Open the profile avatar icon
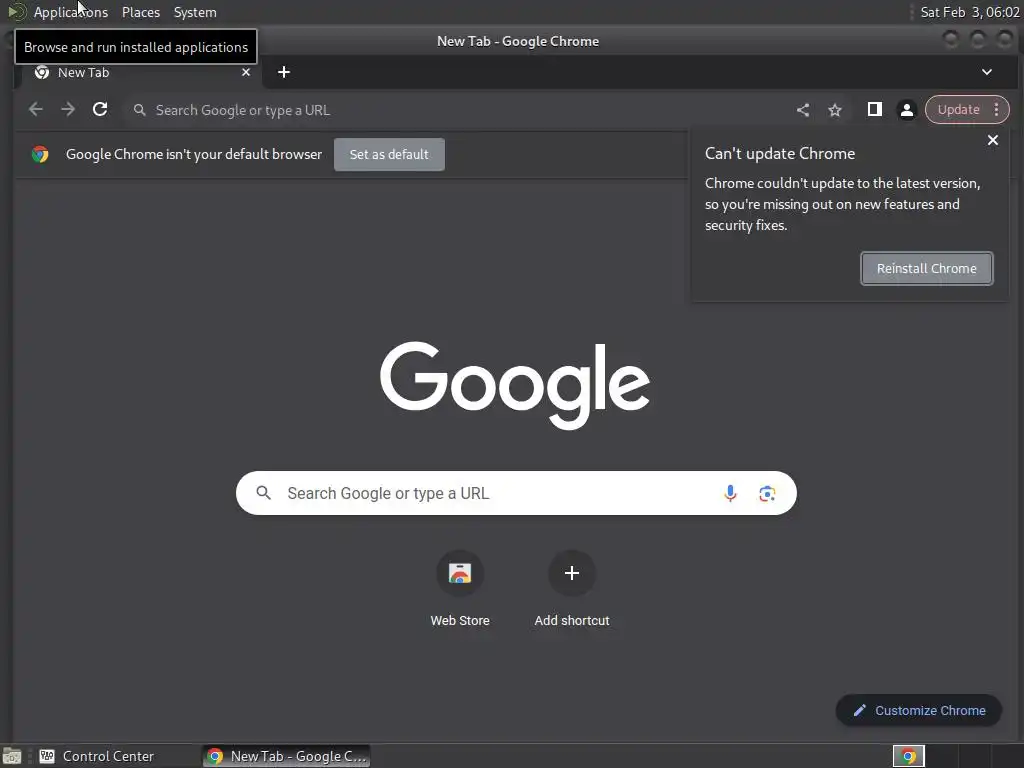 point(906,110)
